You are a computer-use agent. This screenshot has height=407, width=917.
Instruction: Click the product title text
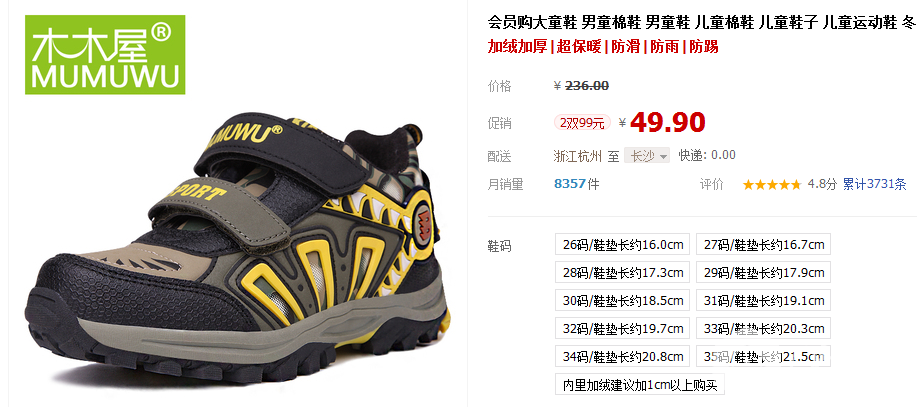tap(702, 23)
